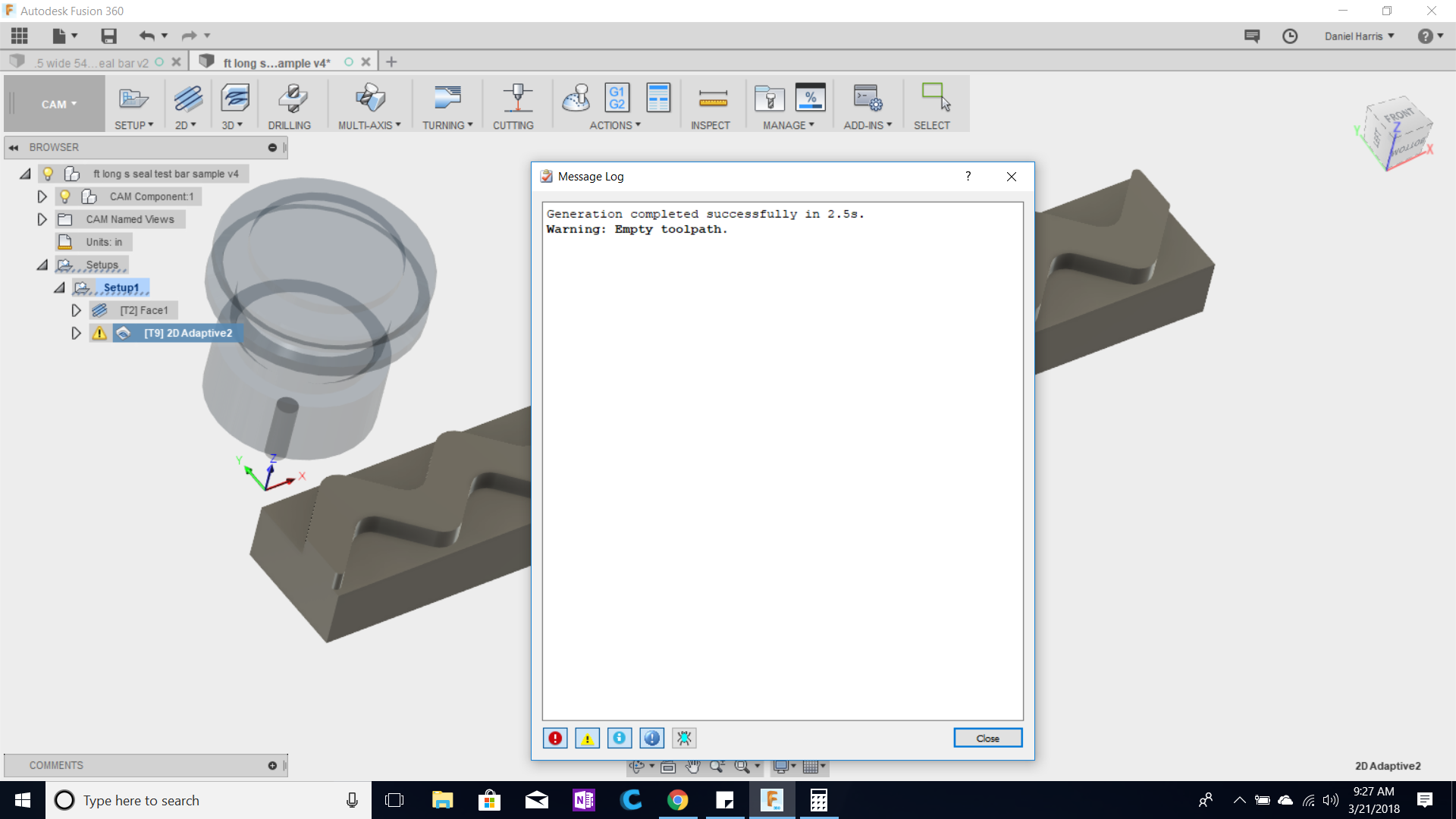
Task: Add a new document tab
Action: [x=391, y=62]
